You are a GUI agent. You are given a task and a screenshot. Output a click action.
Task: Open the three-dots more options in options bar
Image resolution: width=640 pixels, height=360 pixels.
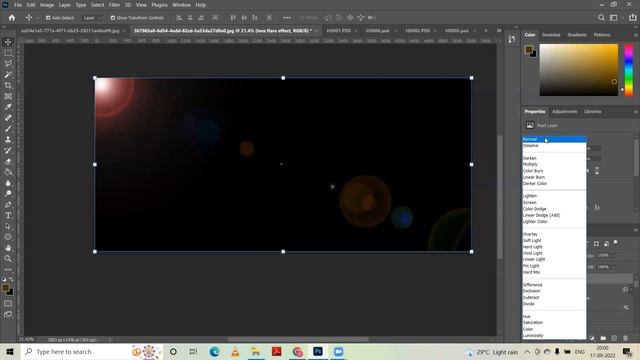(x=287, y=18)
